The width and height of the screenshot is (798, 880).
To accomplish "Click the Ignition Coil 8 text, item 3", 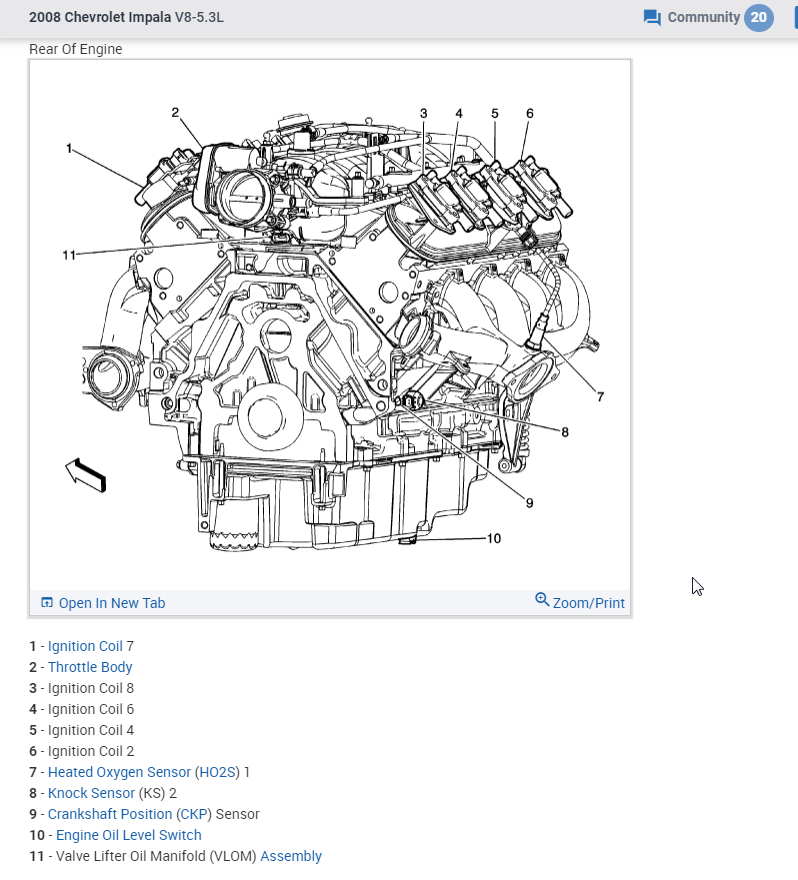I will pyautogui.click(x=91, y=688).
